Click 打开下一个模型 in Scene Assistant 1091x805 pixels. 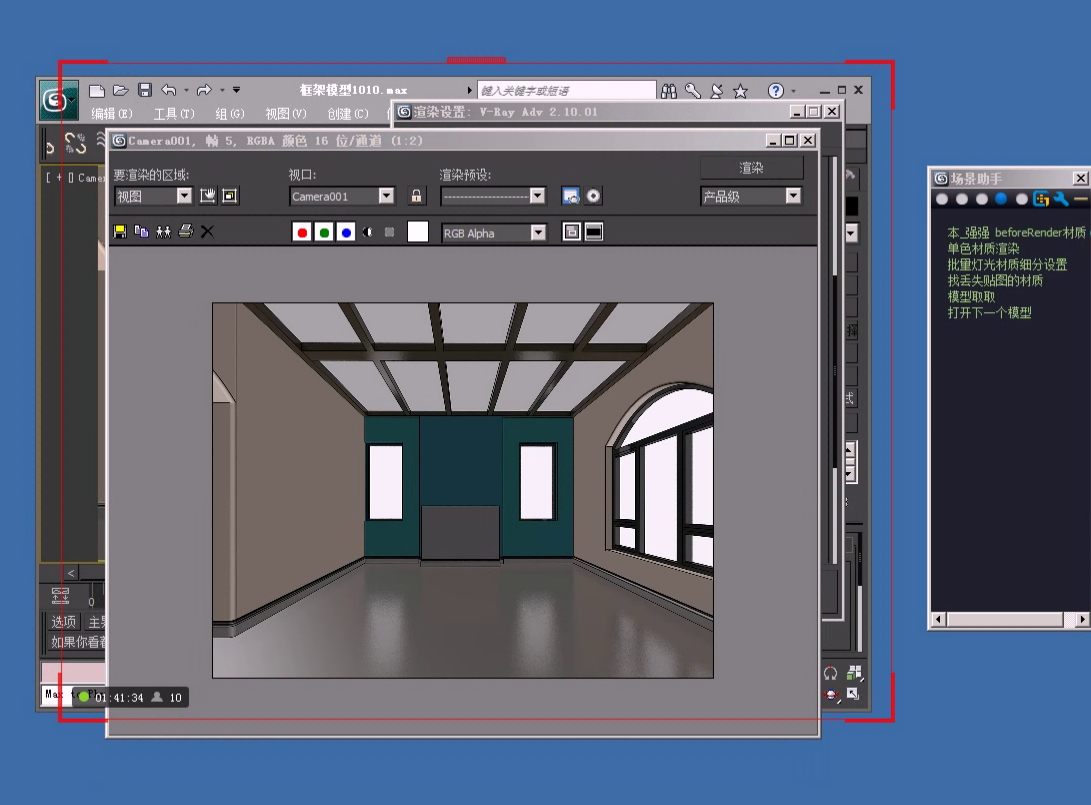[989, 312]
